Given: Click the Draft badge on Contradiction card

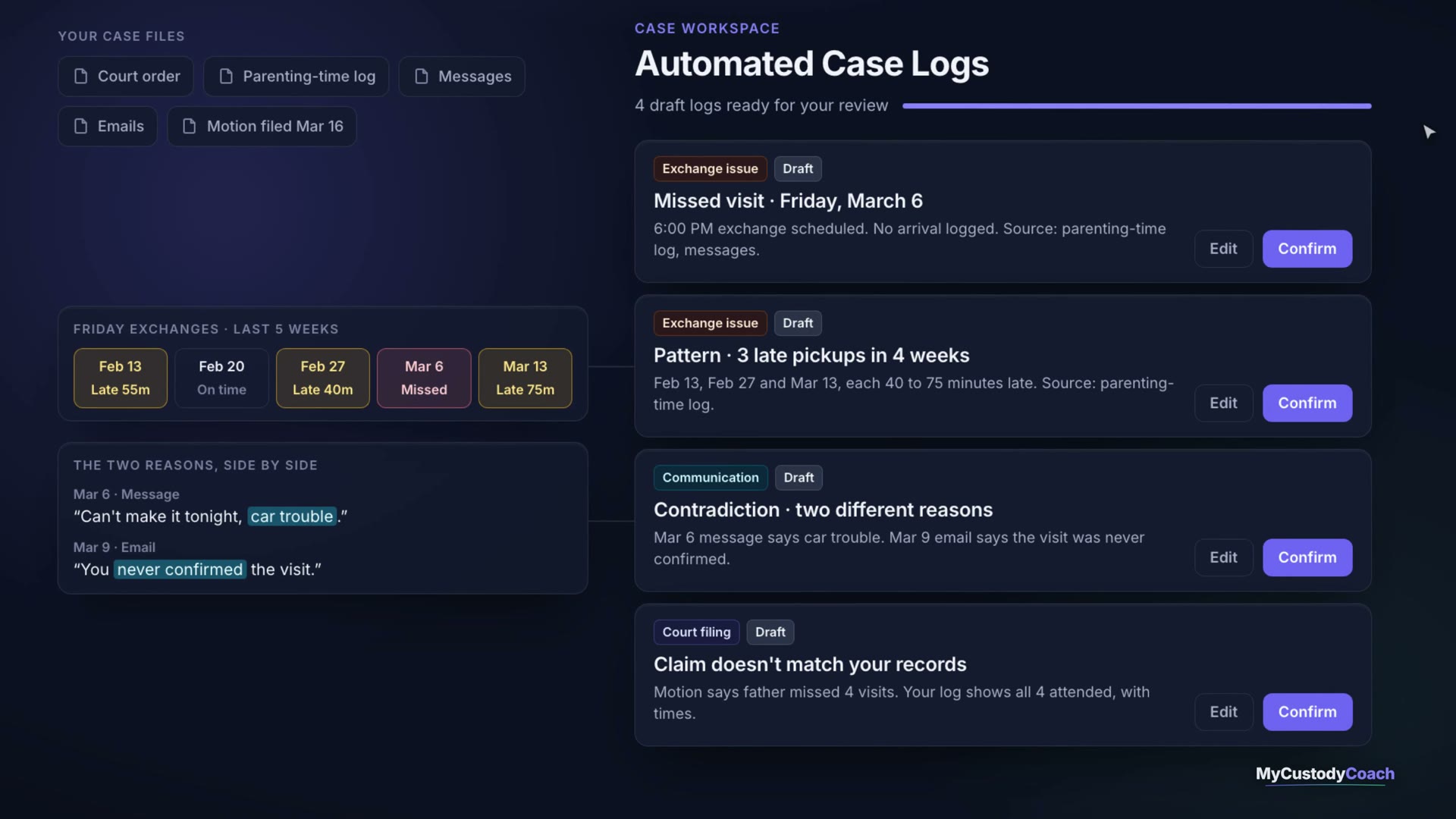Looking at the screenshot, I should 799,478.
